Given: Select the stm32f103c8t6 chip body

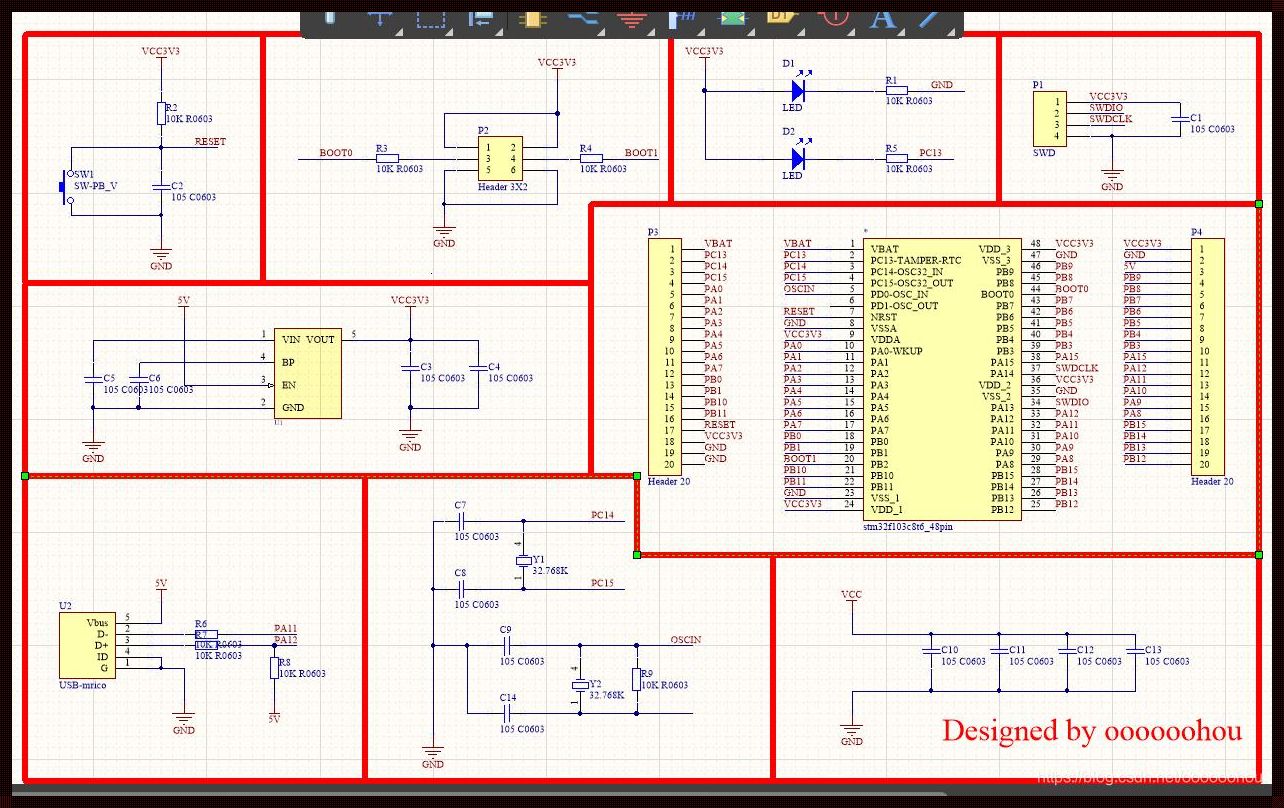Looking at the screenshot, I should click(941, 379).
